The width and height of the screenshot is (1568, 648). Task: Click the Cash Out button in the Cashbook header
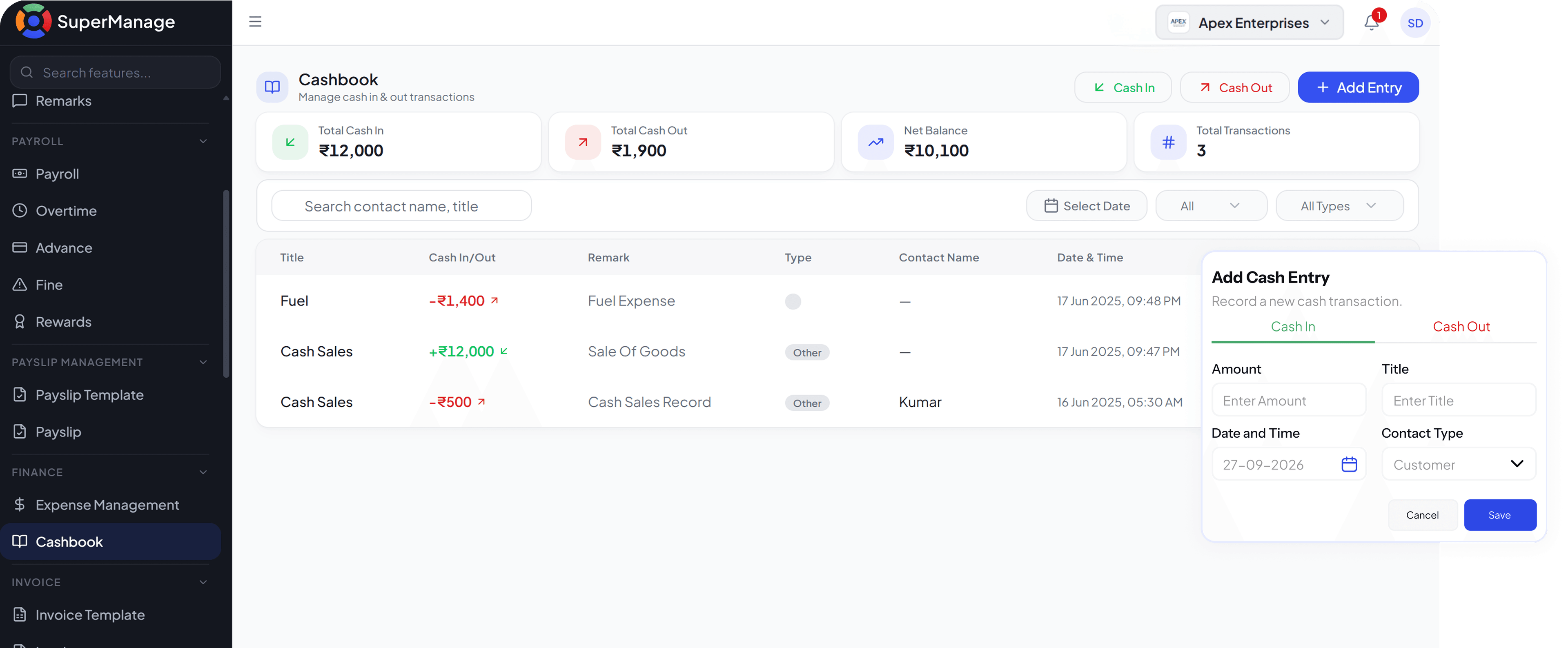(1234, 88)
